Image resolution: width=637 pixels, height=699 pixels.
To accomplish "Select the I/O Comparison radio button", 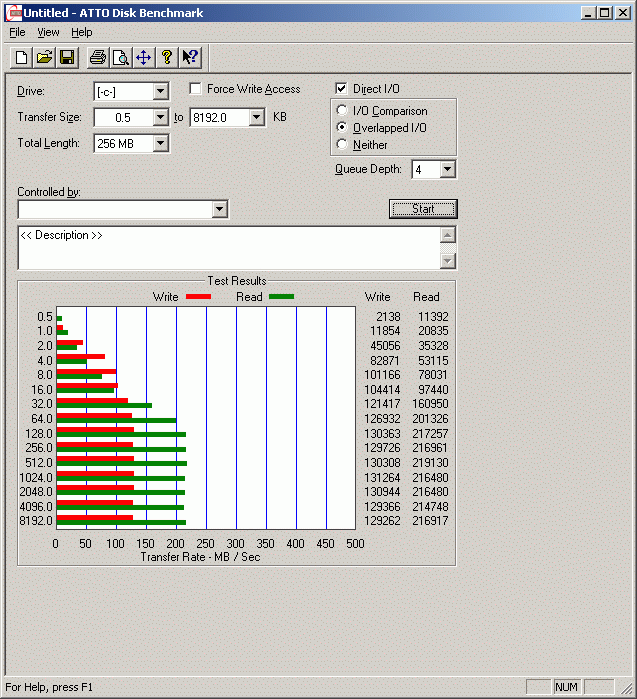I will pyautogui.click(x=342, y=110).
